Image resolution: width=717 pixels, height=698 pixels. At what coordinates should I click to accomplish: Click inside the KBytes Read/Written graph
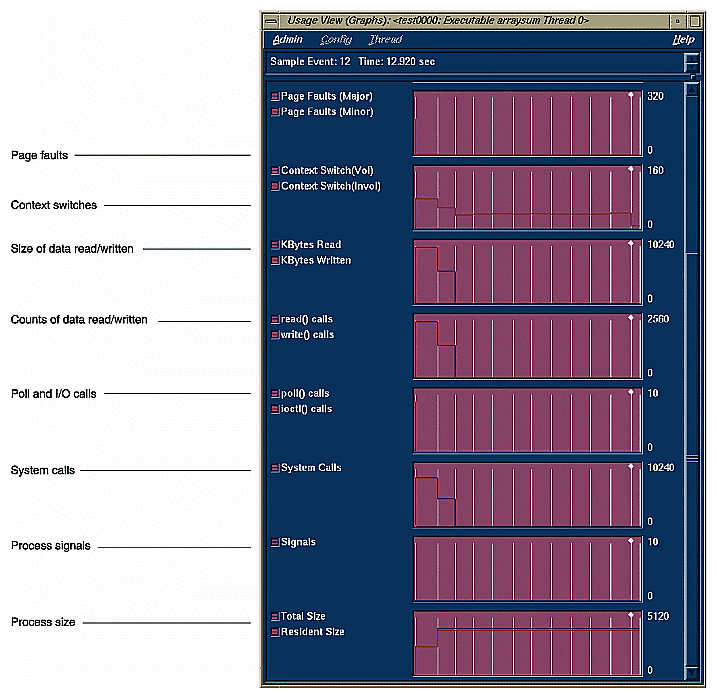click(x=528, y=272)
